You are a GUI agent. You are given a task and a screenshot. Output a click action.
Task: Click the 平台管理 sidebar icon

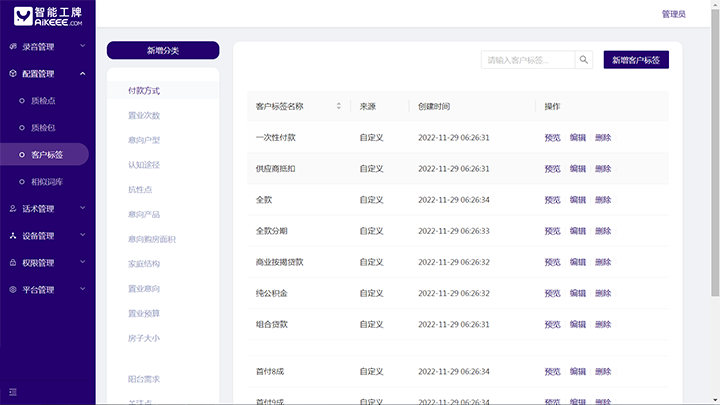(x=12, y=290)
